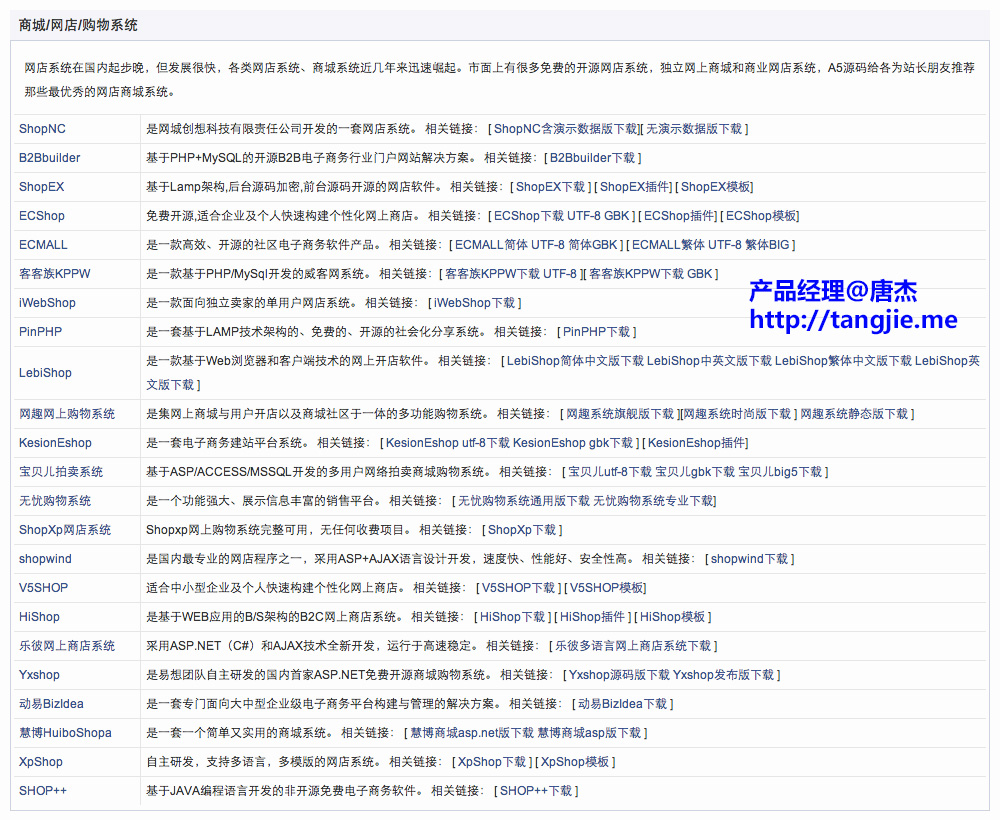Open the 宝贝儿拍卖系统 name link
The width and height of the screenshot is (1000, 820).
[x=61, y=472]
